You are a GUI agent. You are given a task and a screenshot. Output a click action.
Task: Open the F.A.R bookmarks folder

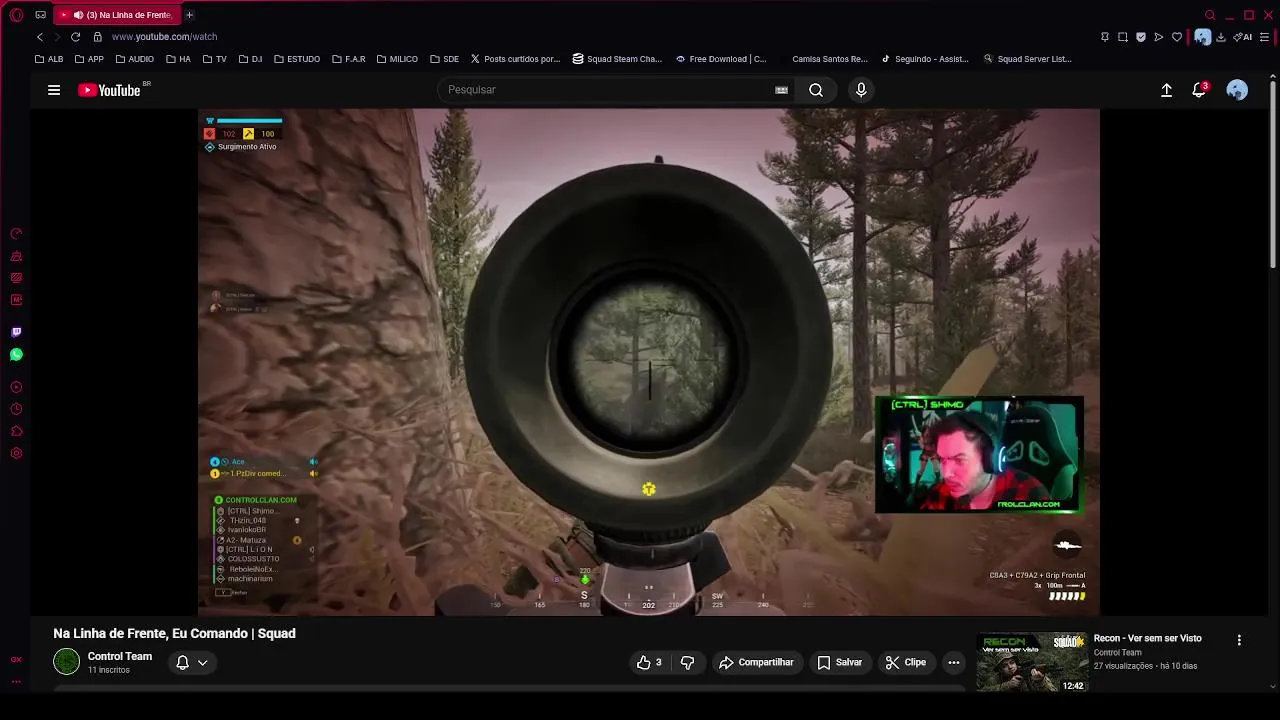349,59
